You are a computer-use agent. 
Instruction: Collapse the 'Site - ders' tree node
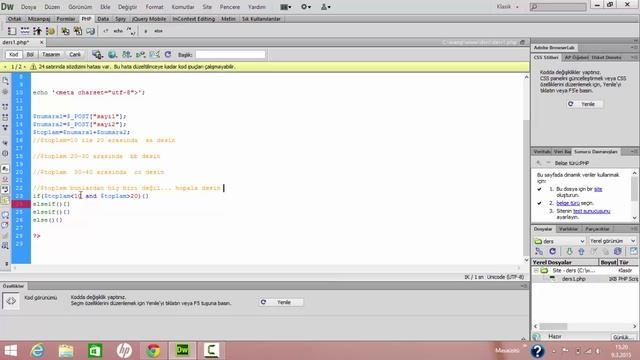(x=536, y=271)
